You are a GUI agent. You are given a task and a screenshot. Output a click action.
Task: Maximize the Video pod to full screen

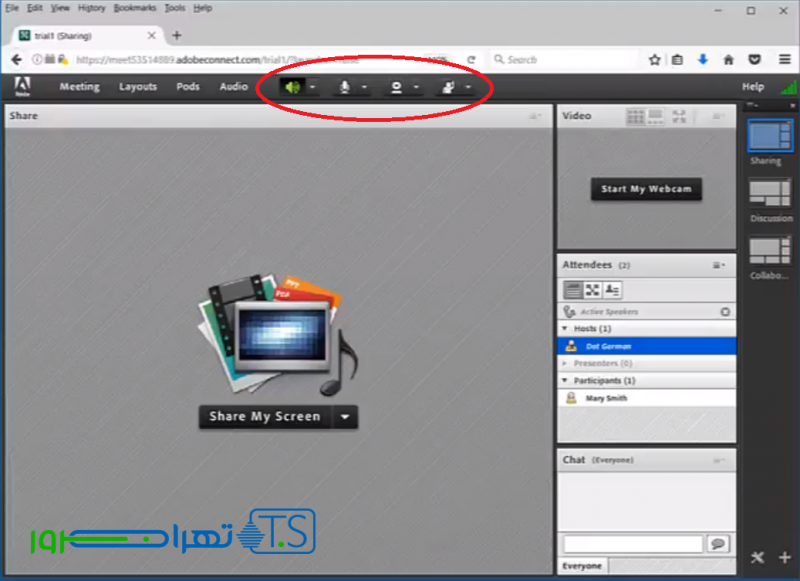click(680, 117)
